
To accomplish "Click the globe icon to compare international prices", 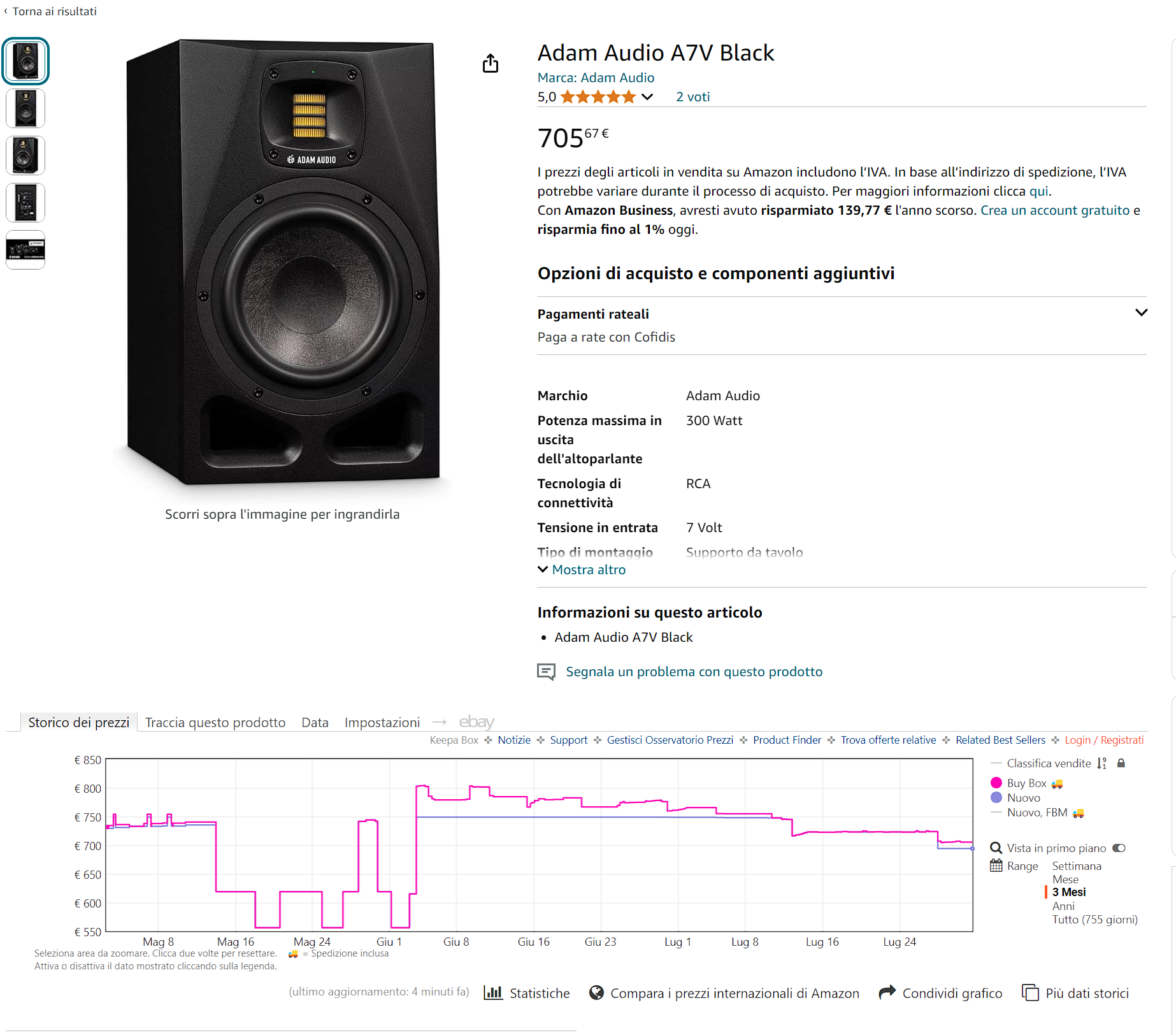I will [x=596, y=992].
